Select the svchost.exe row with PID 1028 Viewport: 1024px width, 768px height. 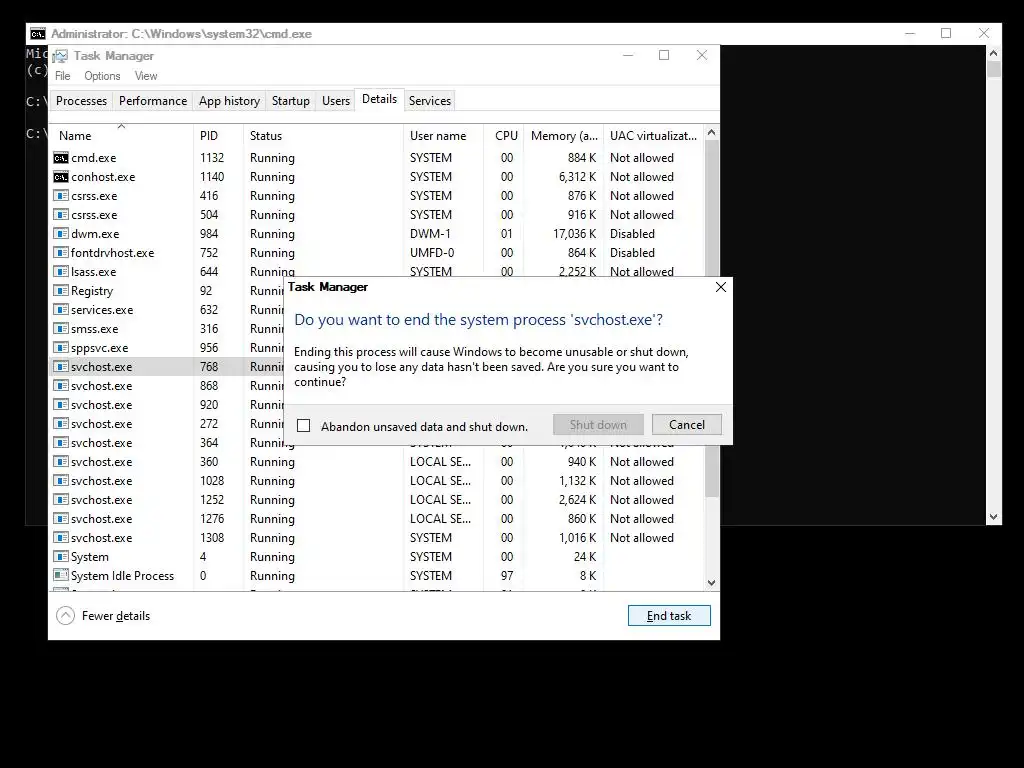[377, 481]
